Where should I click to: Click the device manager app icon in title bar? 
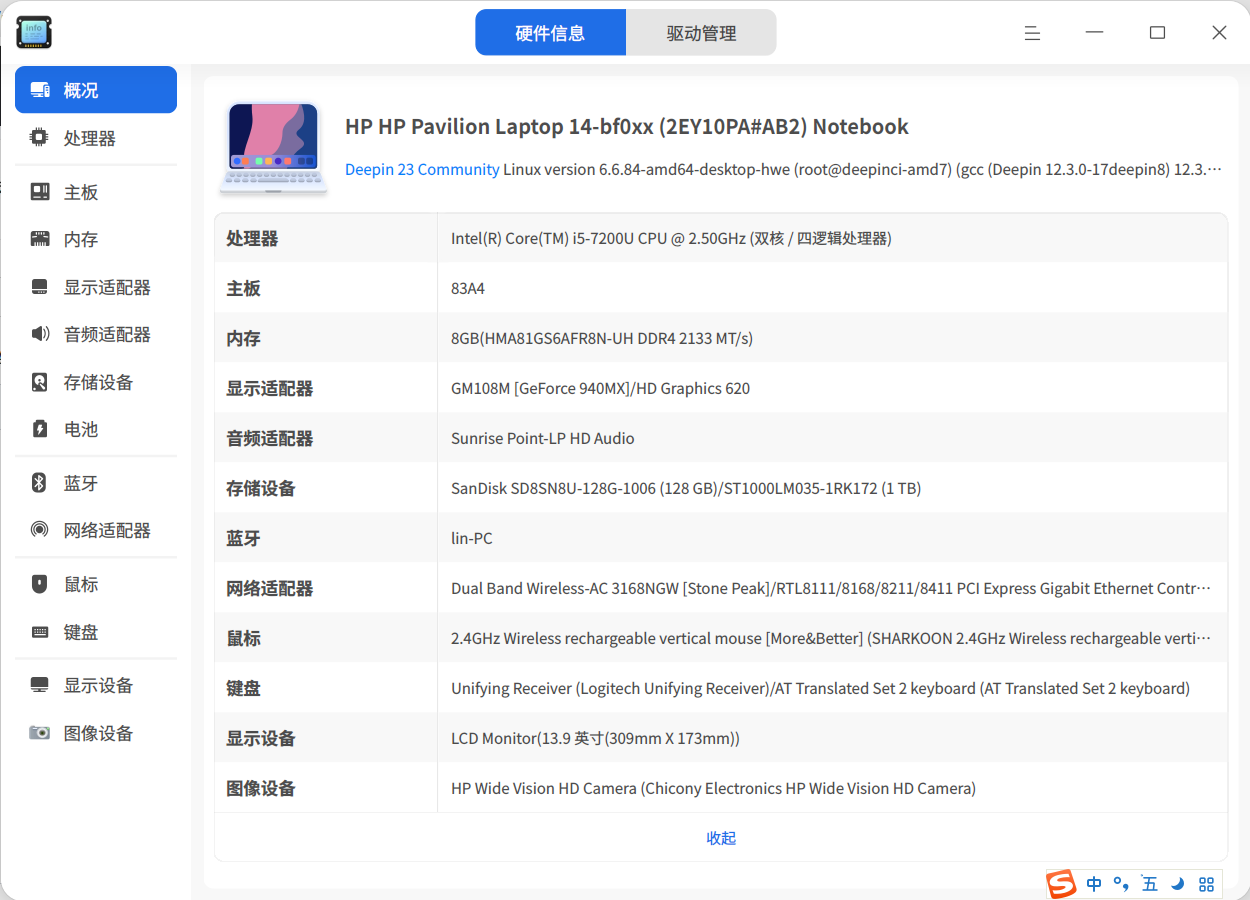click(x=34, y=32)
